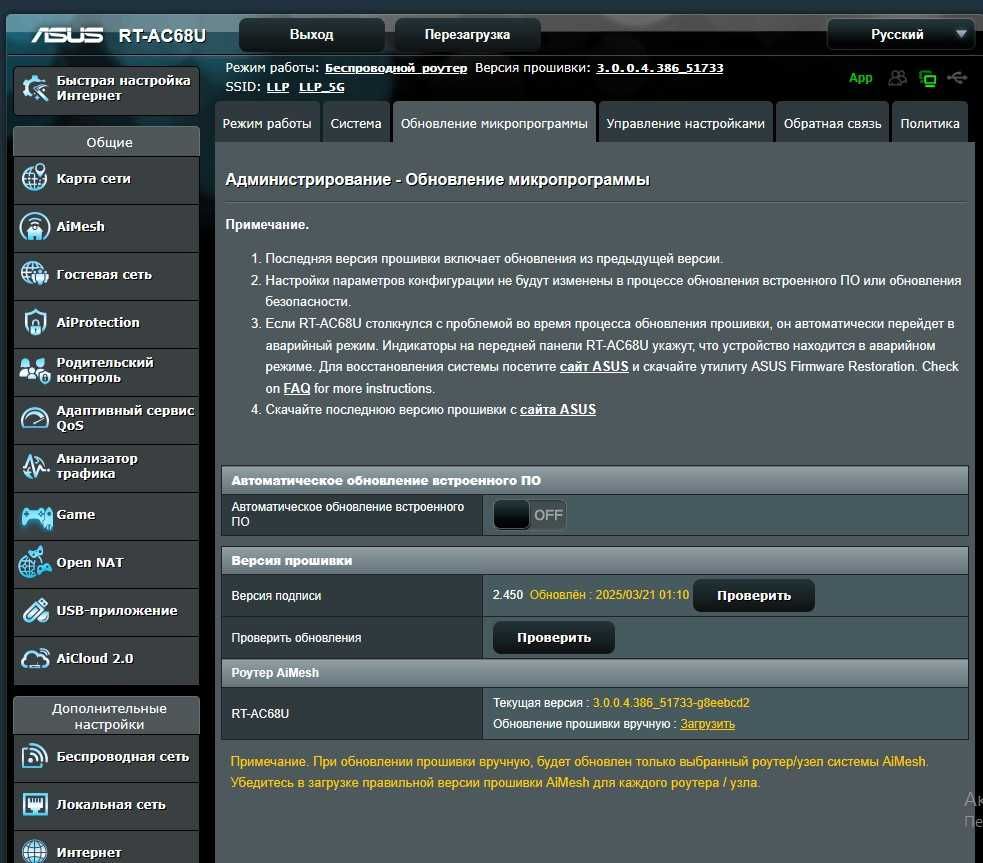Open the Управление настройками tab
Image resolution: width=983 pixels, height=863 pixels.
(685, 123)
